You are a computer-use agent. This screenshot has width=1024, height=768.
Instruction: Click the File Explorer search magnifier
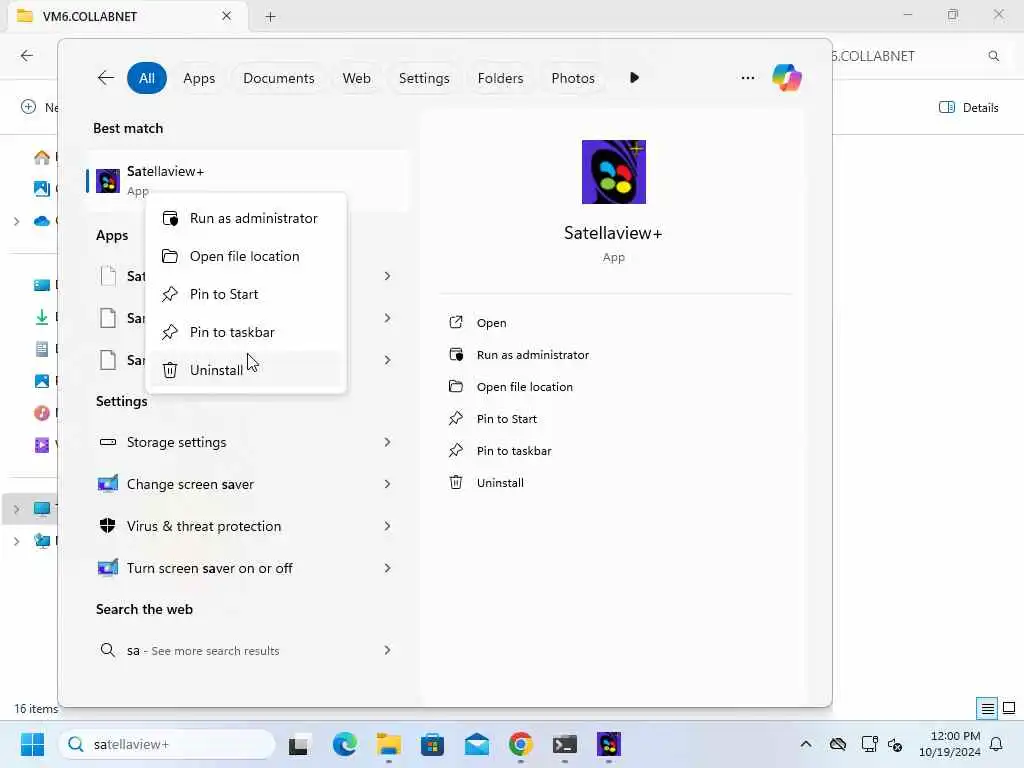(993, 56)
